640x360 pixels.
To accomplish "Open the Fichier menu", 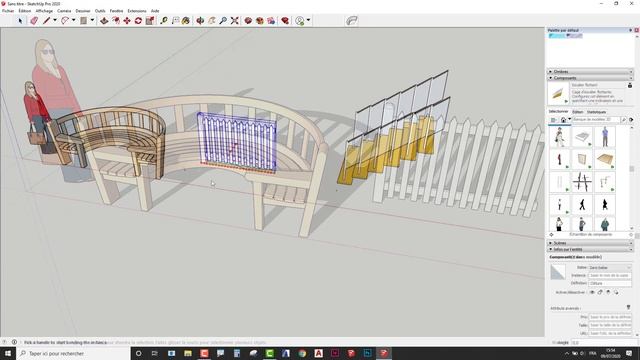I will point(8,11).
